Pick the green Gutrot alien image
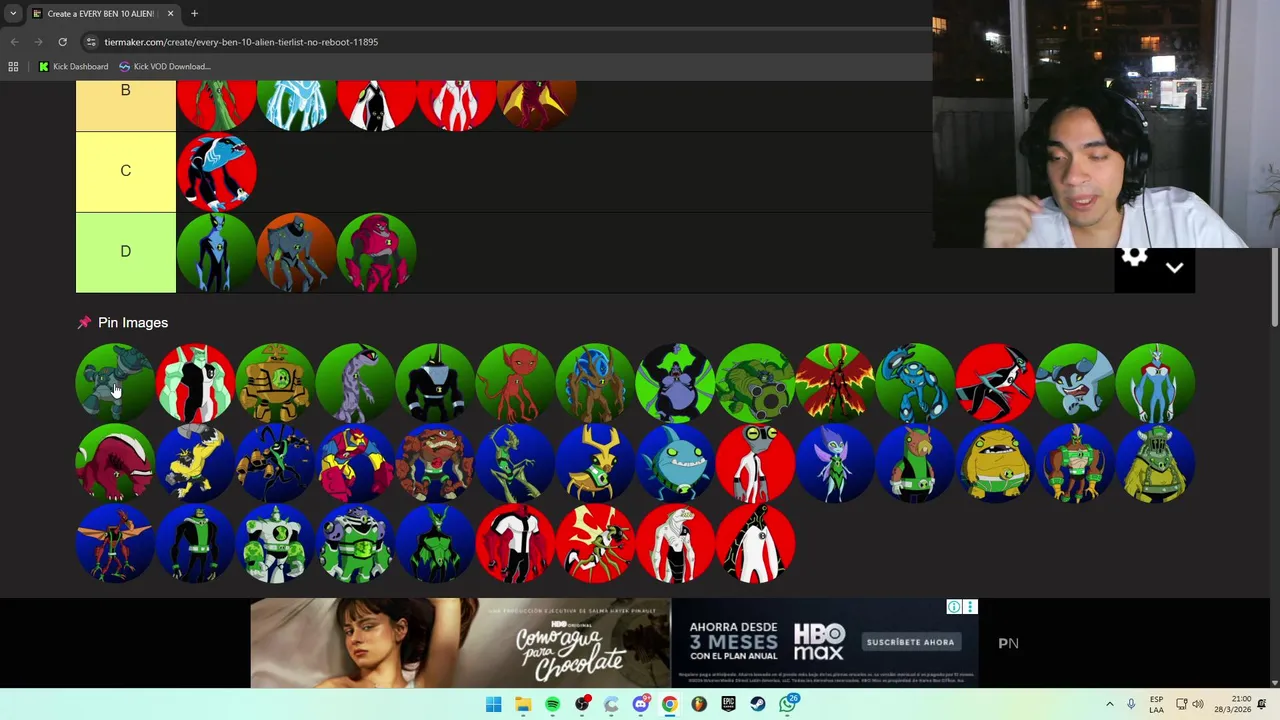The width and height of the screenshot is (1280, 720). click(355, 542)
